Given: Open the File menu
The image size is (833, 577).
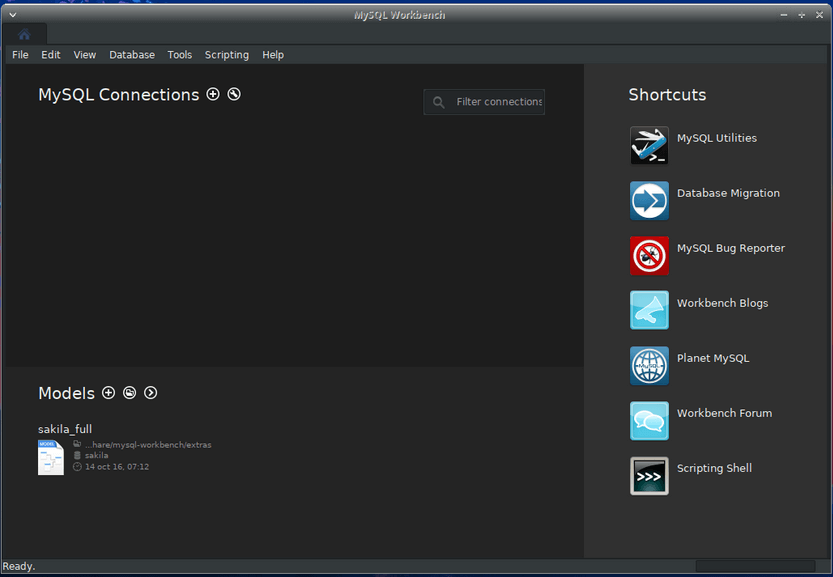Looking at the screenshot, I should tap(20, 55).
